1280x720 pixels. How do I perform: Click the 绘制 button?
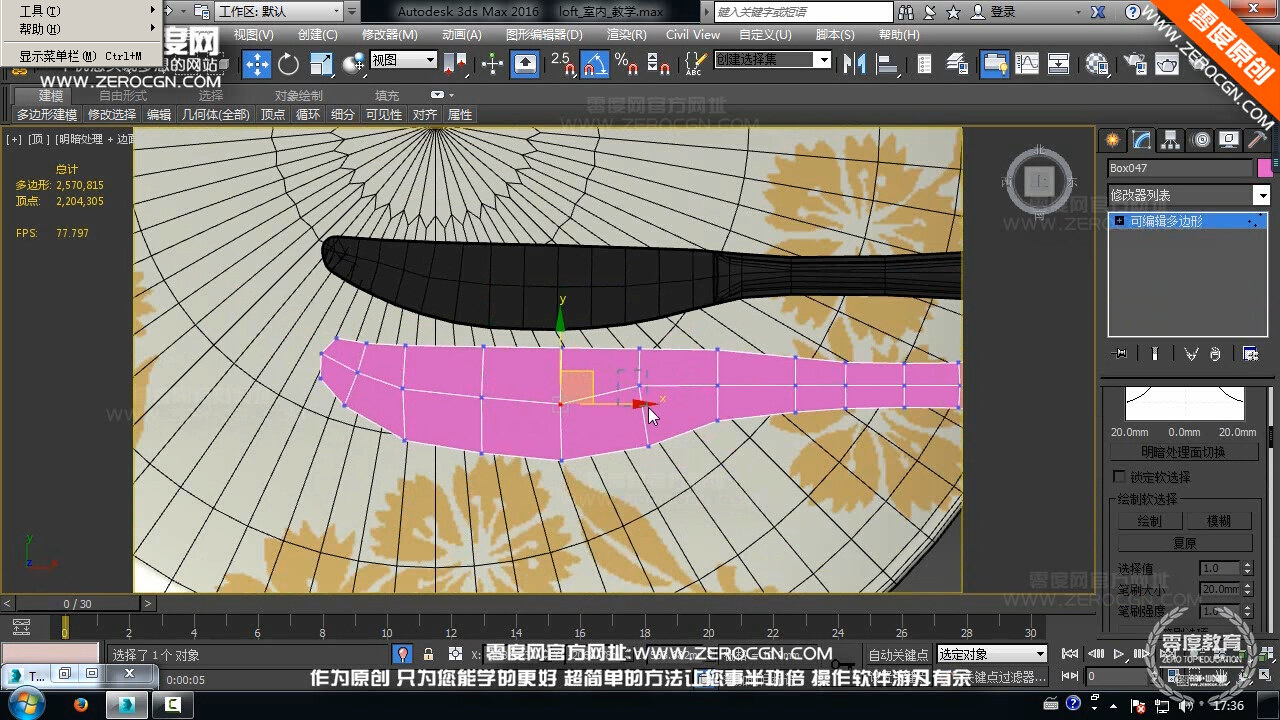pyautogui.click(x=1149, y=521)
